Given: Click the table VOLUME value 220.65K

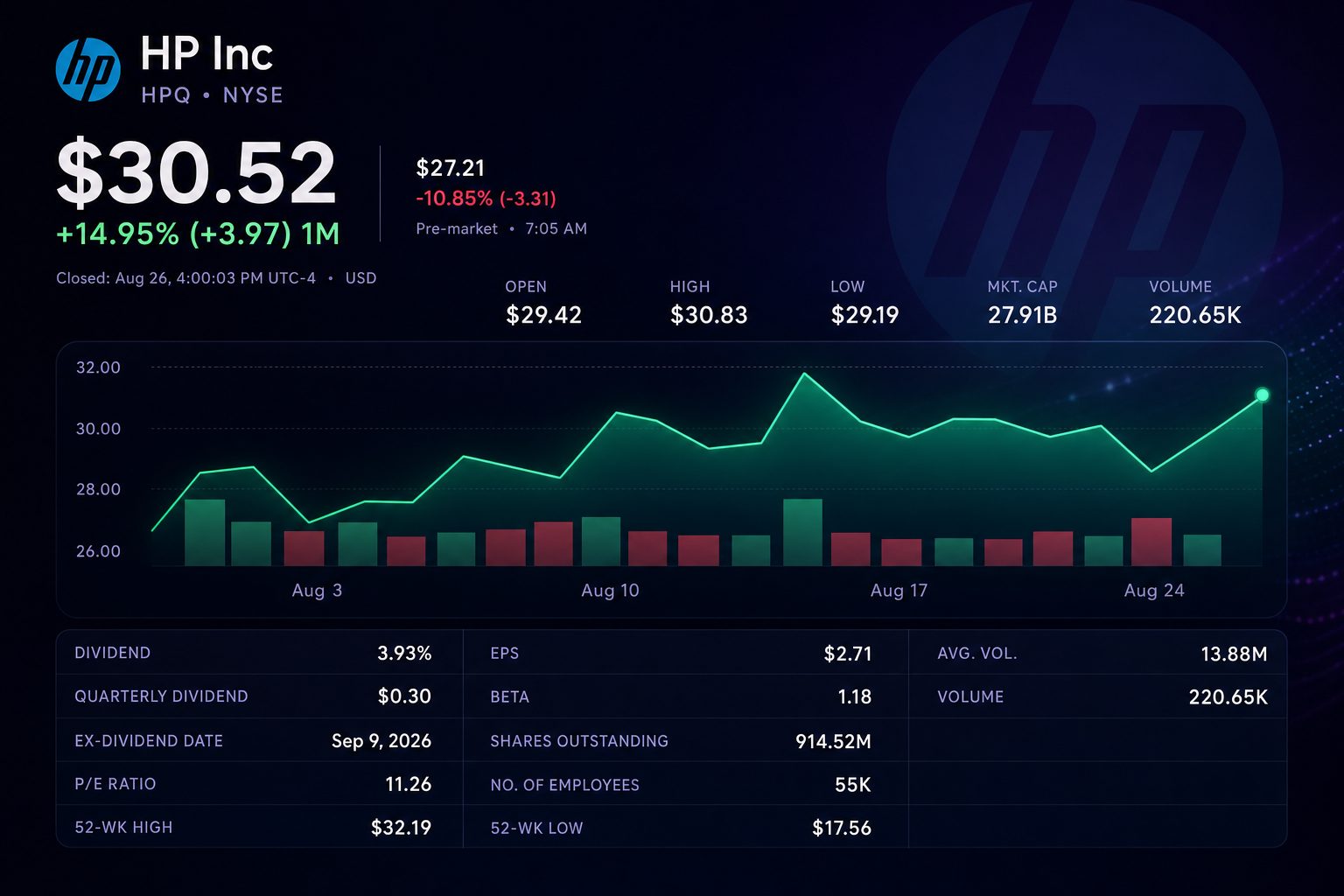Looking at the screenshot, I should point(1228,697).
